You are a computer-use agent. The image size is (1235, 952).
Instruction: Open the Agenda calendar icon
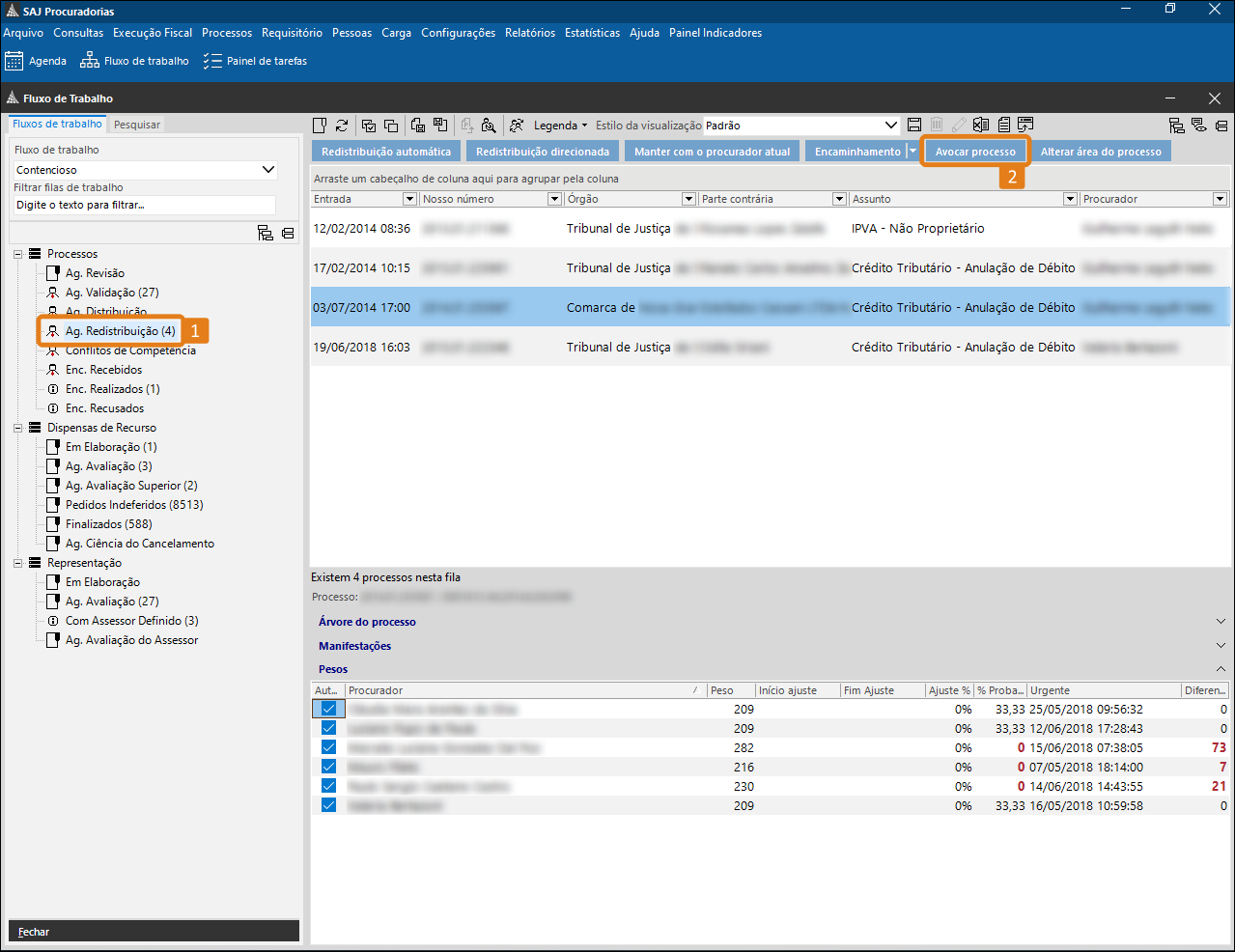click(14, 61)
